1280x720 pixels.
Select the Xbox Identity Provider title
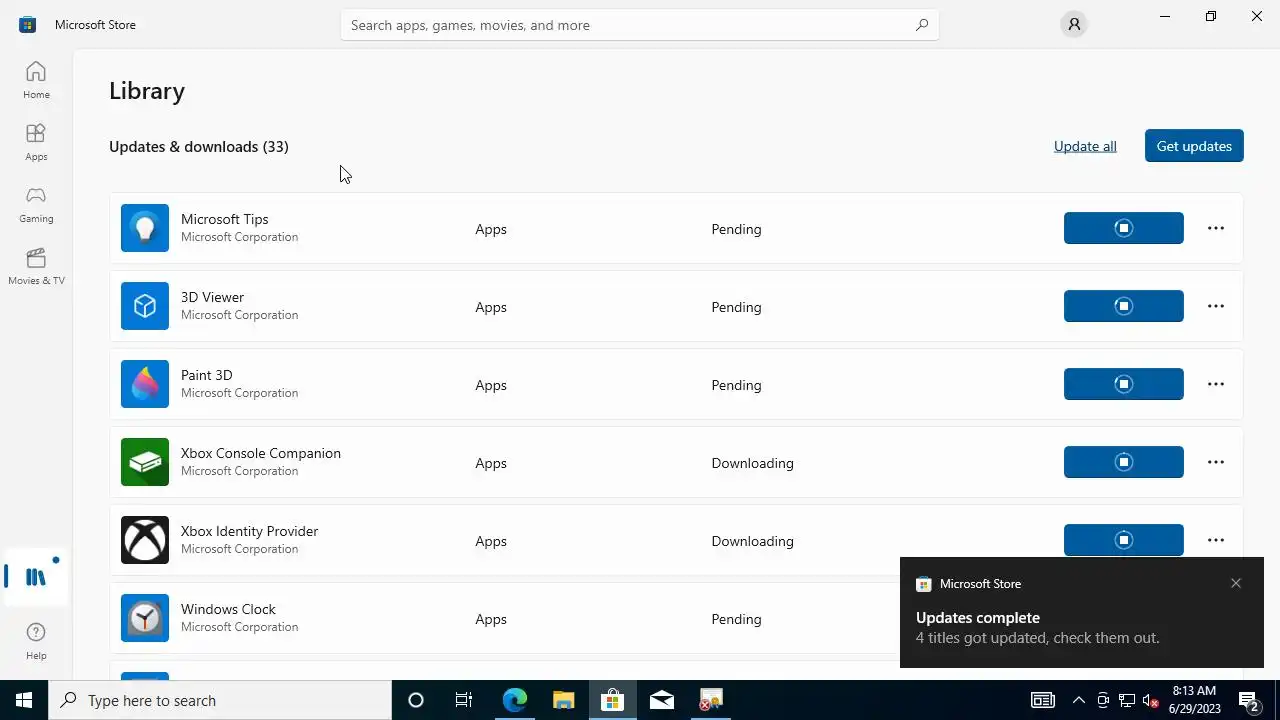(250, 531)
